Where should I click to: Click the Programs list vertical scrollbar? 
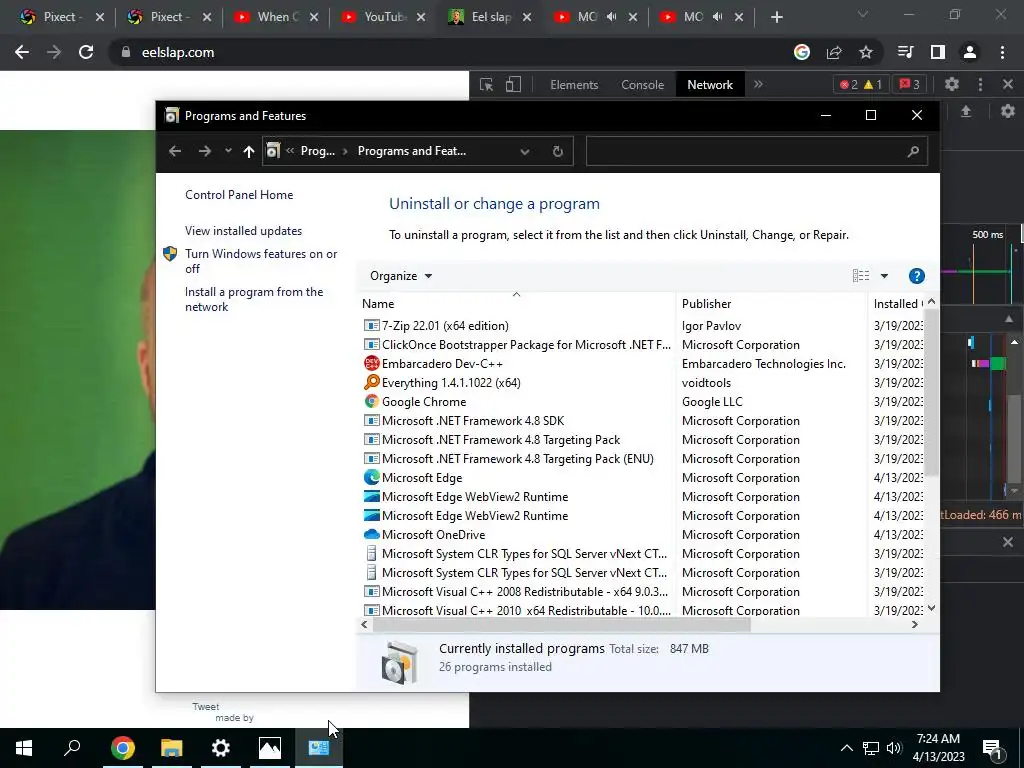[x=931, y=392]
